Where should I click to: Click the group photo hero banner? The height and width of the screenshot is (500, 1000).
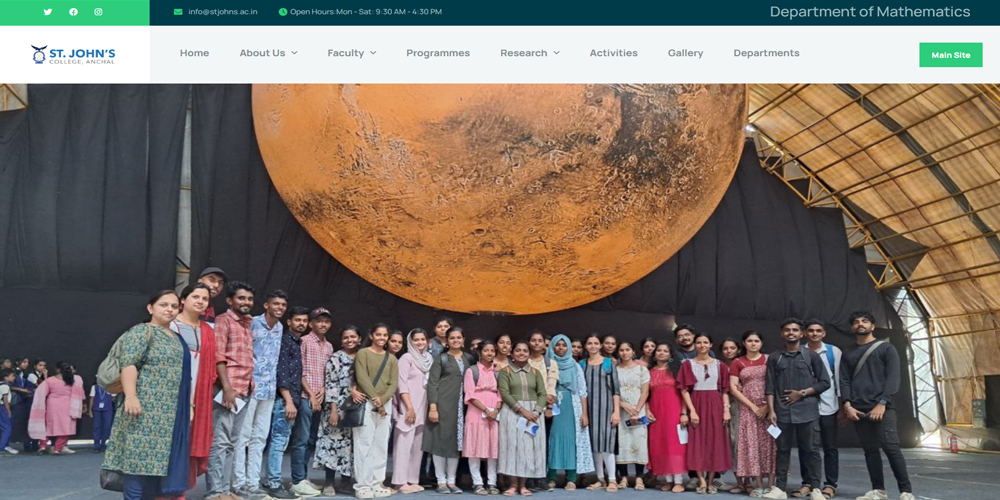pos(500,291)
